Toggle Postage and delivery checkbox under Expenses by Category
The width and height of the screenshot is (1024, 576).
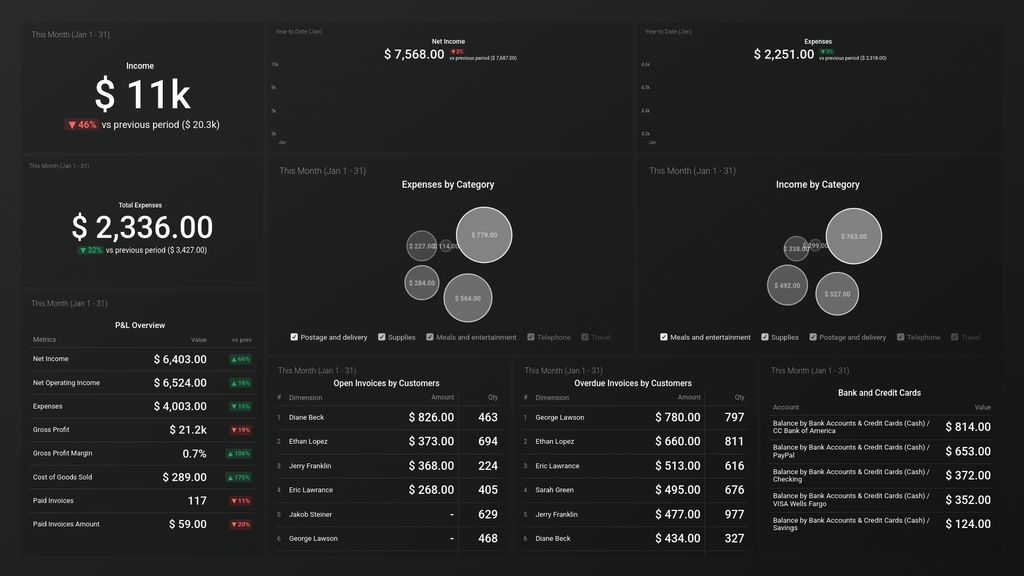click(x=294, y=337)
